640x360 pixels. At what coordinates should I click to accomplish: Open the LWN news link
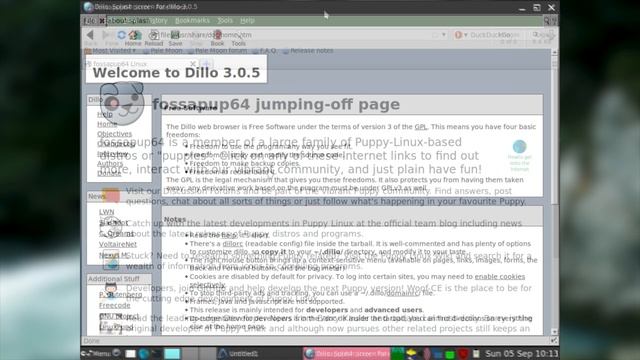pyautogui.click(x=107, y=212)
